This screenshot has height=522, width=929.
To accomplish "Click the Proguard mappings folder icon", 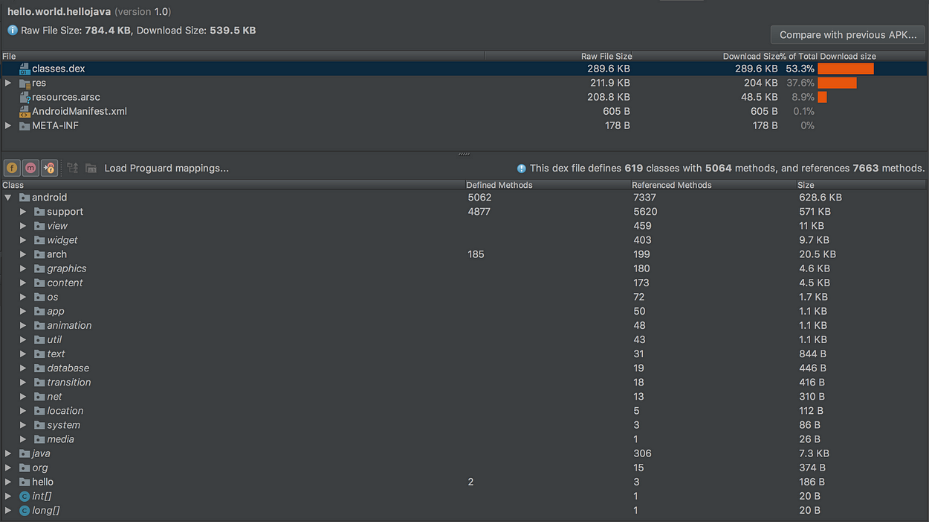I will tap(91, 168).
